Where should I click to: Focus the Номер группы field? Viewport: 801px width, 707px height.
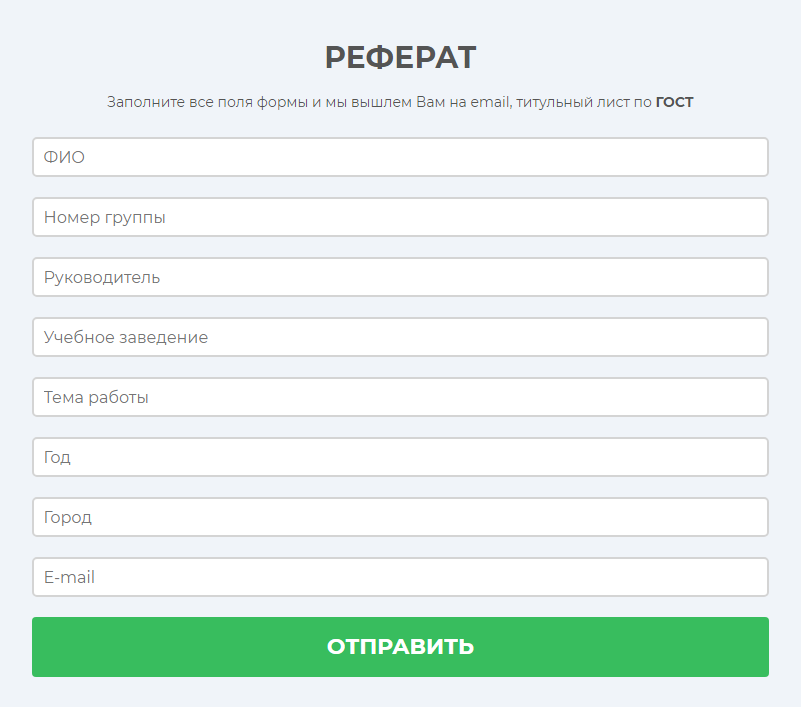coord(400,217)
